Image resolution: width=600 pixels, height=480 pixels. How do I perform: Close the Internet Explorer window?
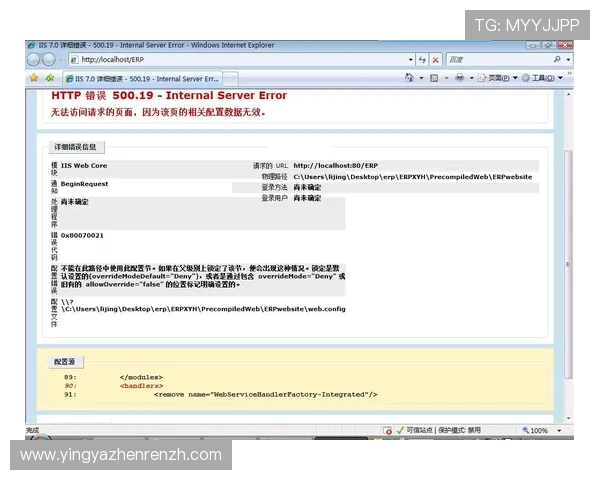565,45
